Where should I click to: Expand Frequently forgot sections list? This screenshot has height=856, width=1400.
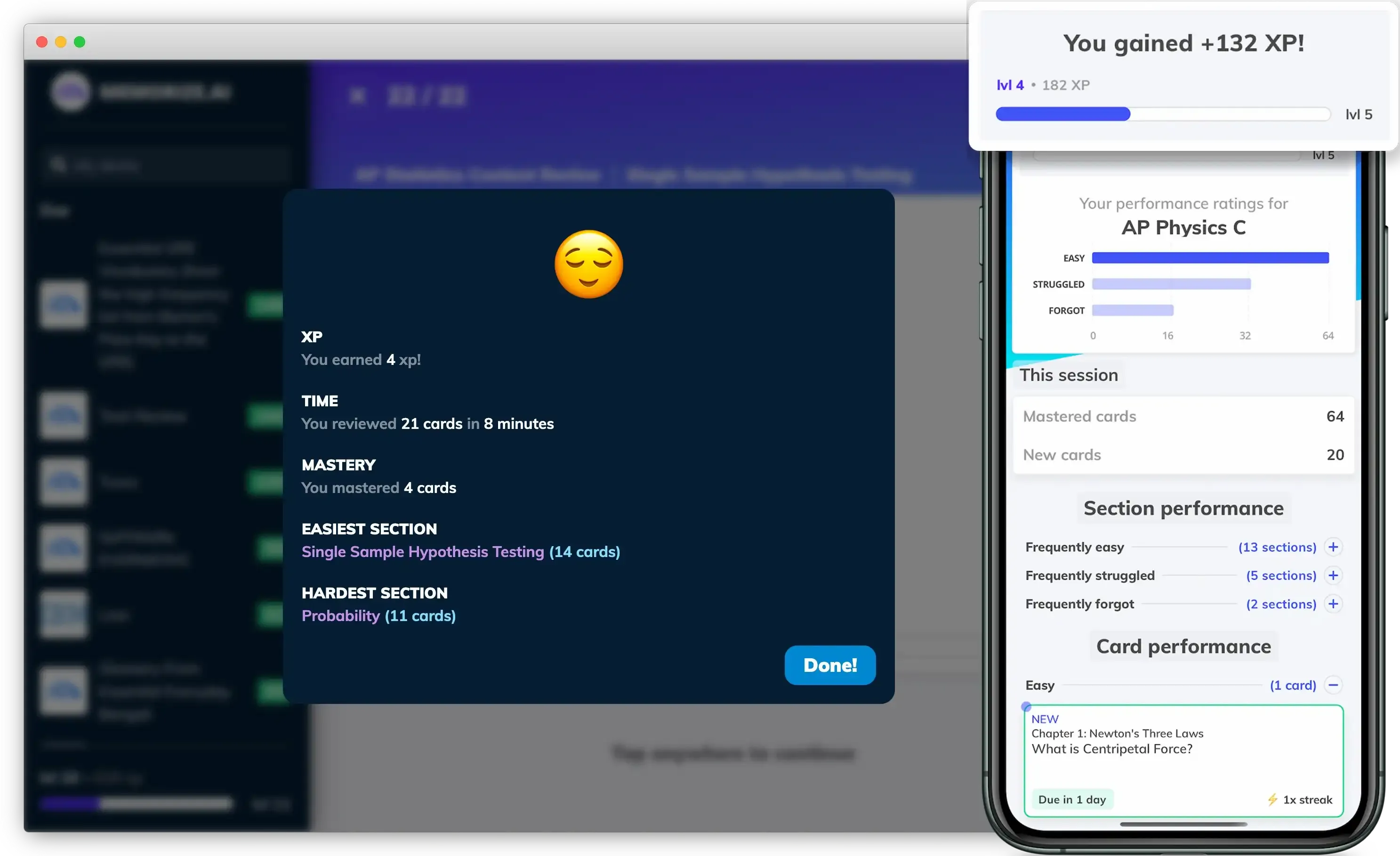(x=1333, y=604)
